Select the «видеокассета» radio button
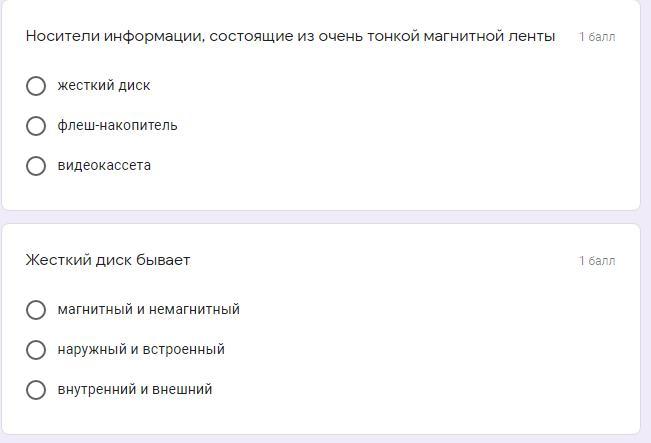 click(x=36, y=166)
